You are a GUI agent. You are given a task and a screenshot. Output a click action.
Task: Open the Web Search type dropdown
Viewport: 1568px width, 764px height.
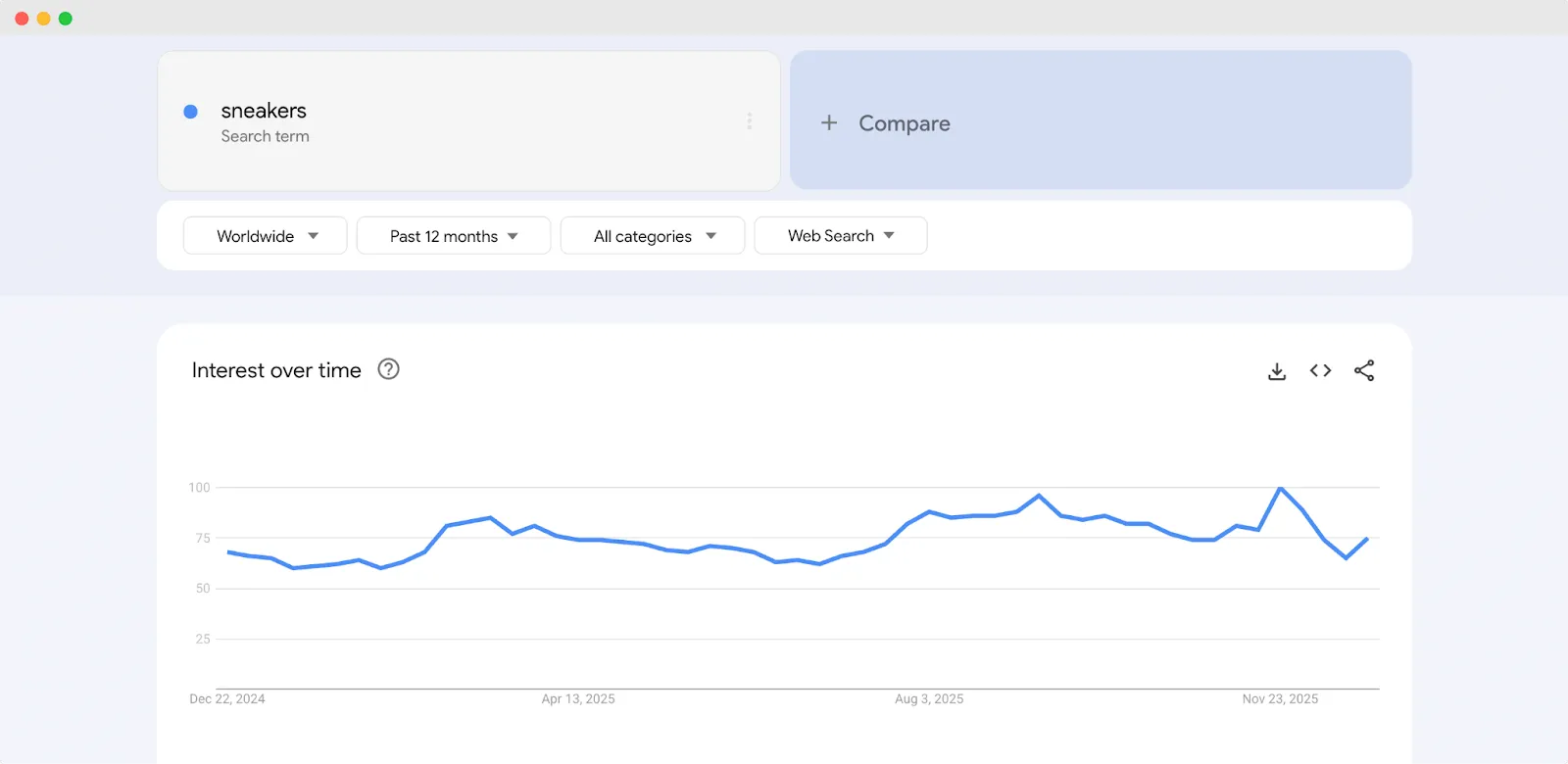click(x=841, y=236)
